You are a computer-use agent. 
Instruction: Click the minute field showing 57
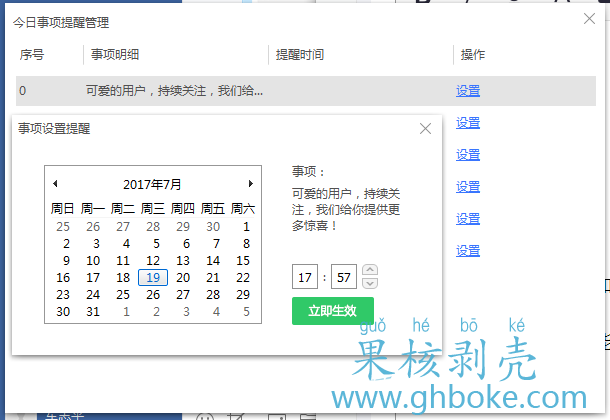point(342,277)
